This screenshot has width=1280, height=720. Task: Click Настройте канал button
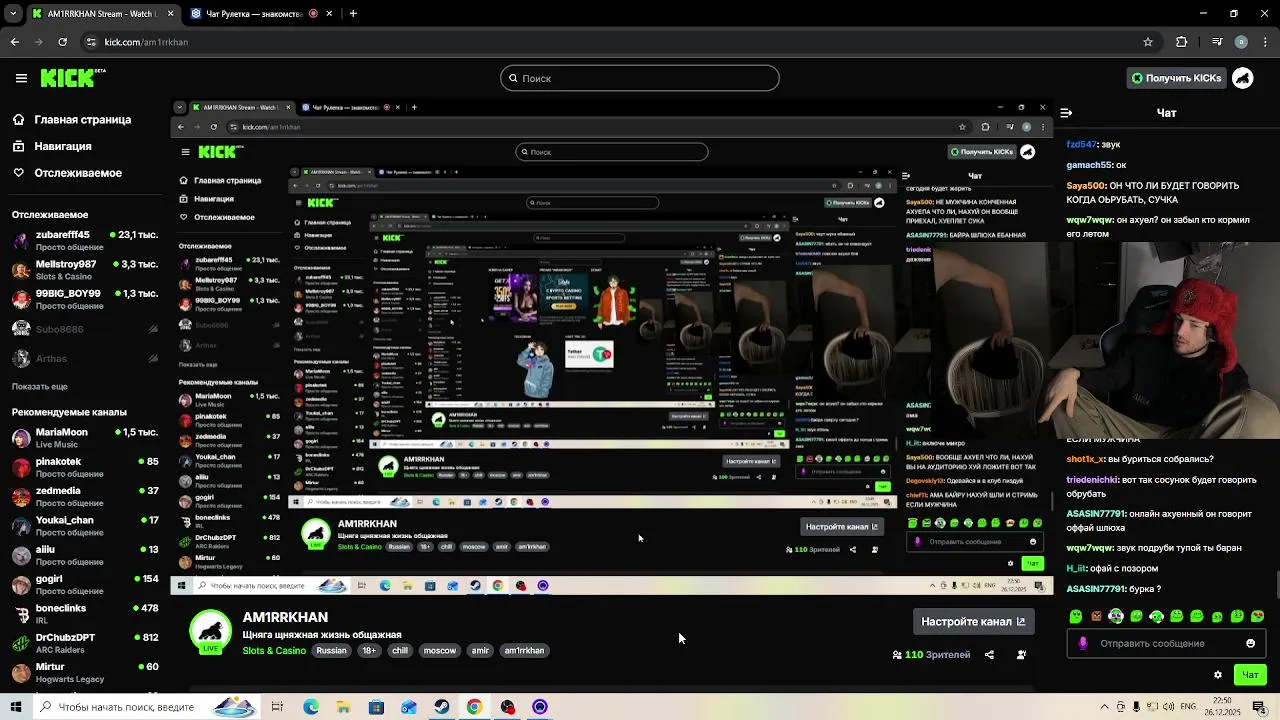click(x=973, y=621)
